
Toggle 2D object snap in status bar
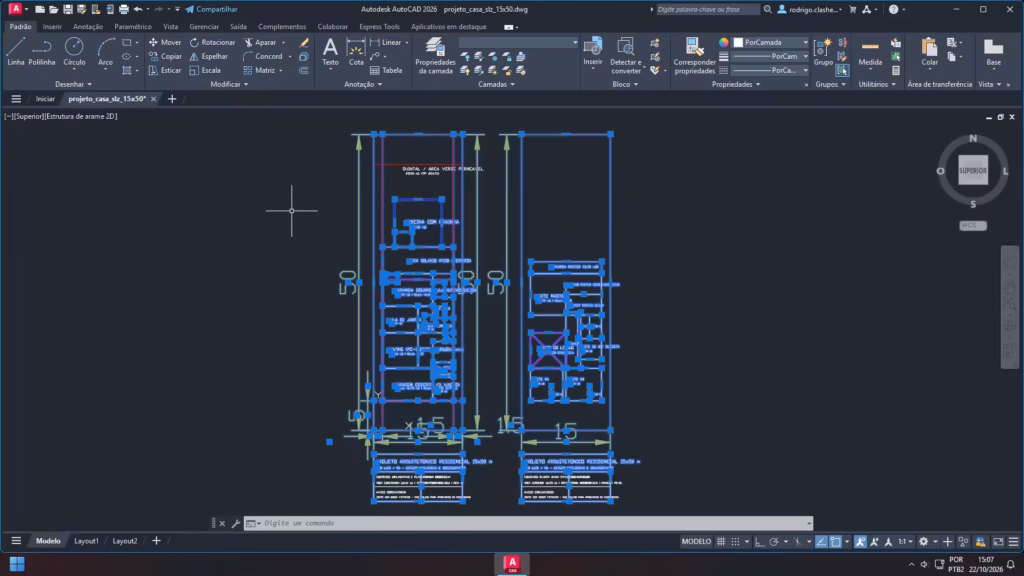(x=835, y=541)
